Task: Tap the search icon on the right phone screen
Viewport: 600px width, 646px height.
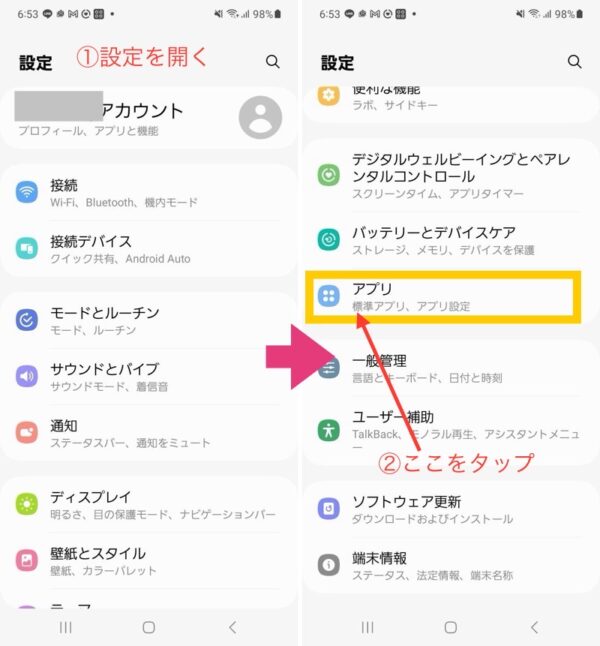Action: coord(574,62)
